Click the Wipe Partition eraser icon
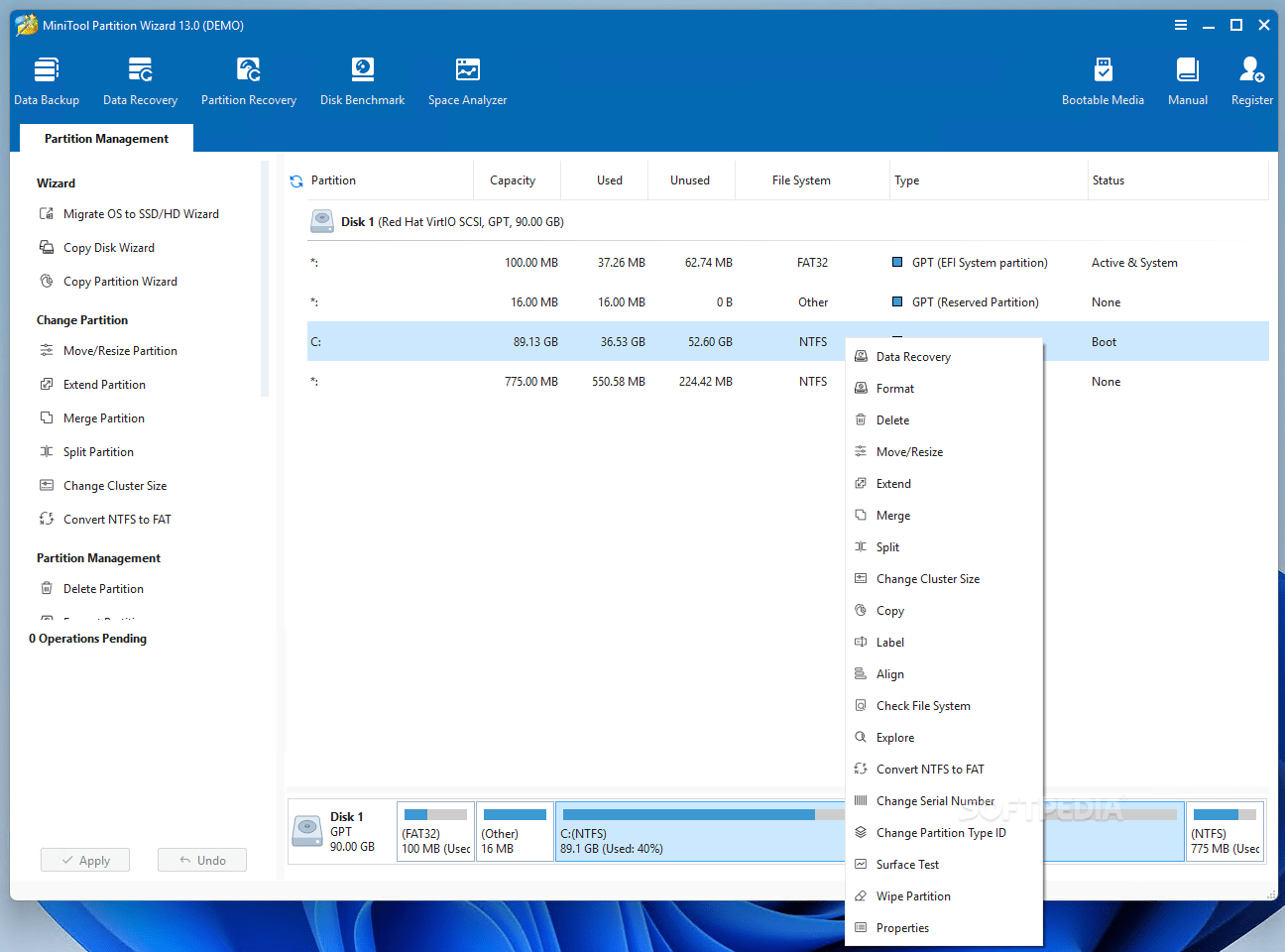The image size is (1285, 952). pos(861,896)
